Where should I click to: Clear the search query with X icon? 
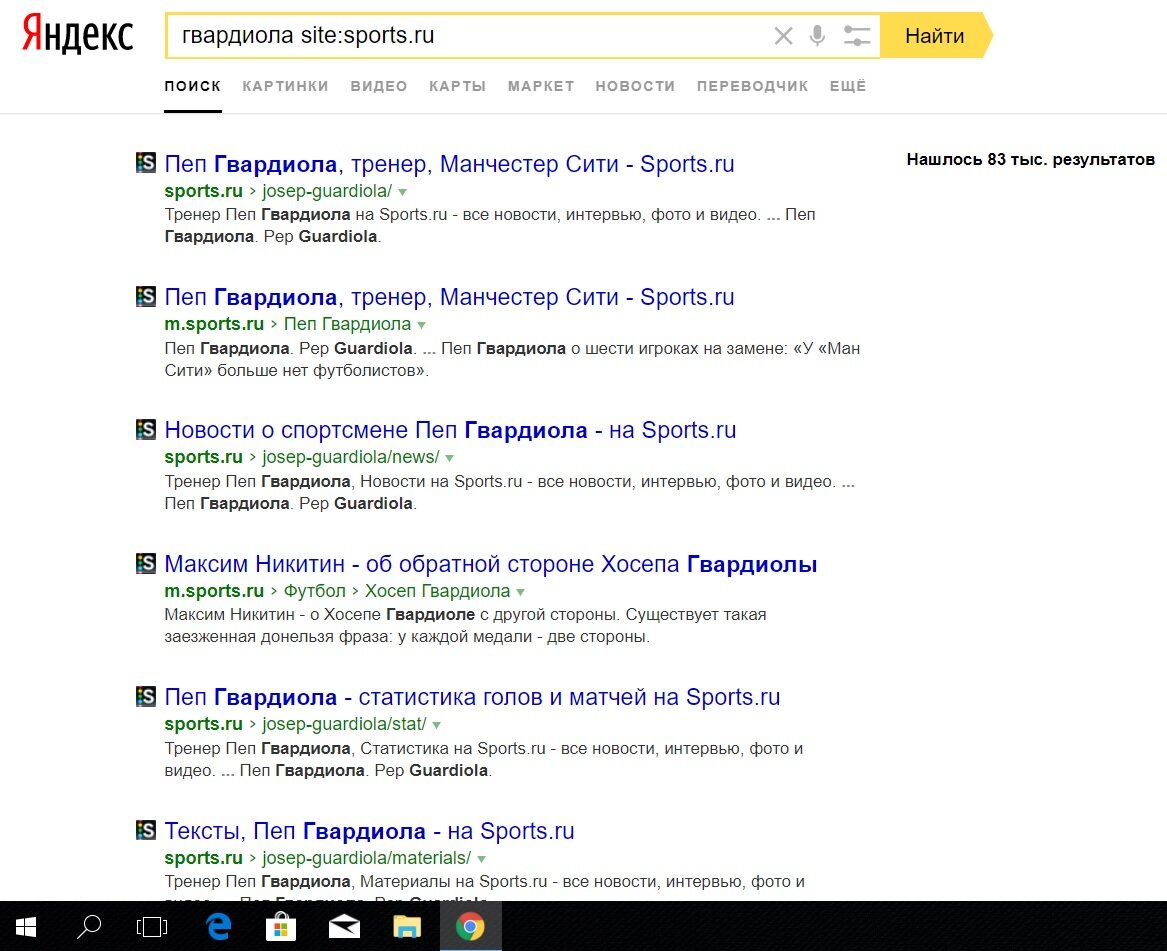(x=783, y=36)
